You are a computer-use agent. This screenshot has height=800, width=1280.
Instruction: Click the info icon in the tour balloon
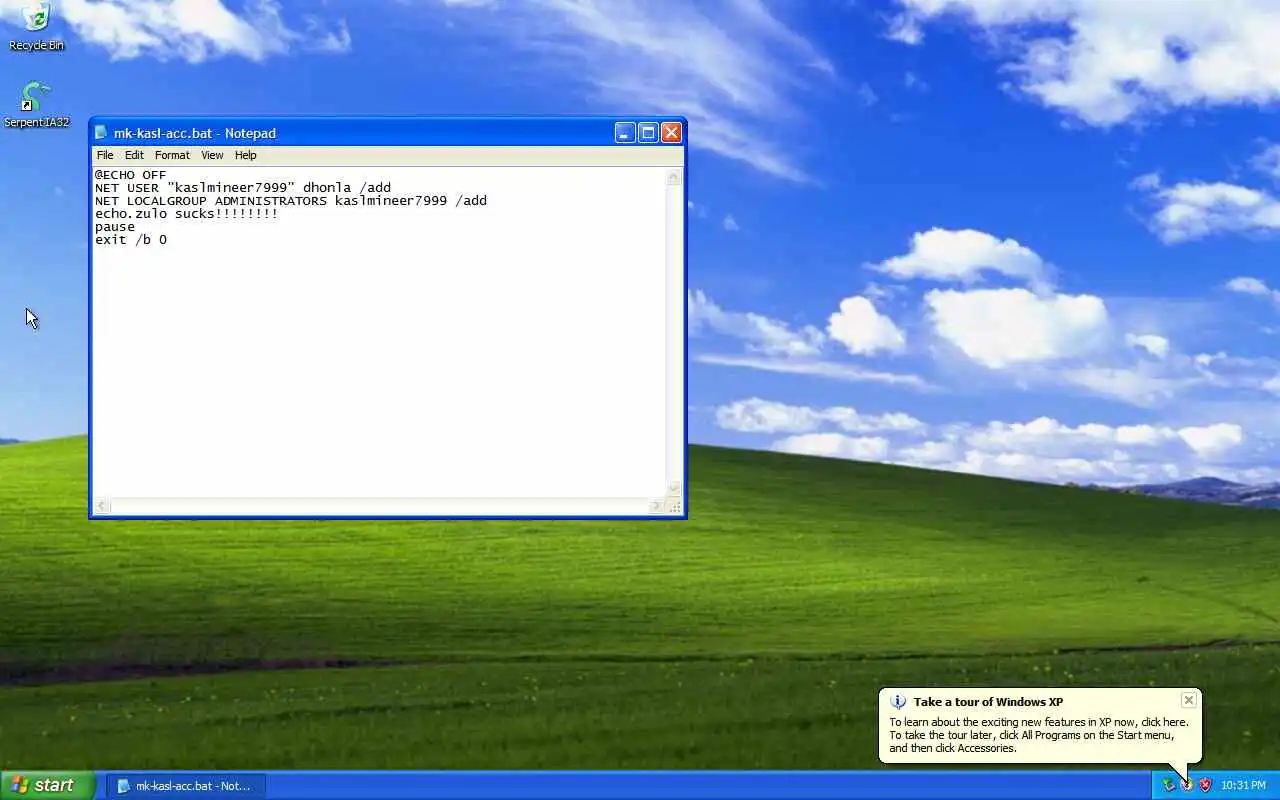(898, 702)
